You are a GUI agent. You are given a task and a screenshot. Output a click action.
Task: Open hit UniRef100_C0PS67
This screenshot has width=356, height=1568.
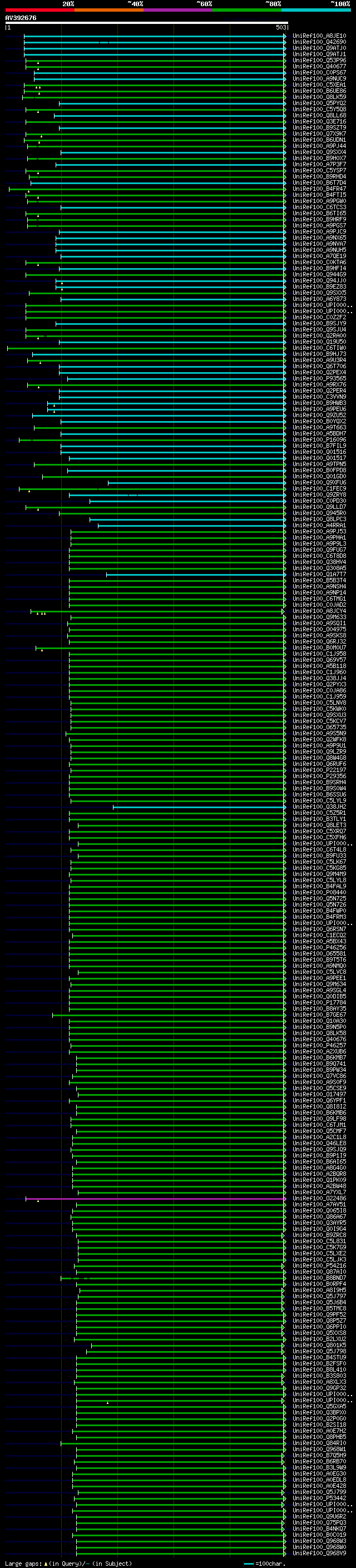tap(319, 73)
